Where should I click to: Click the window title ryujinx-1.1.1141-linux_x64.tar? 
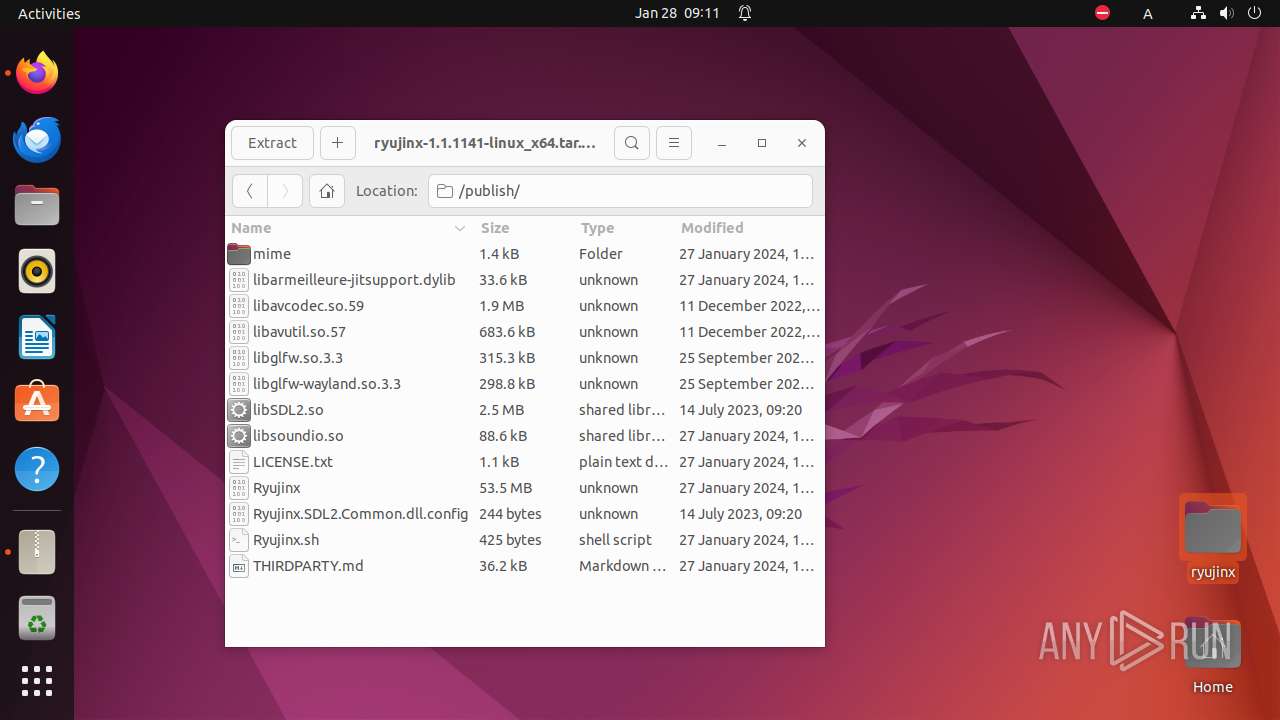click(485, 143)
